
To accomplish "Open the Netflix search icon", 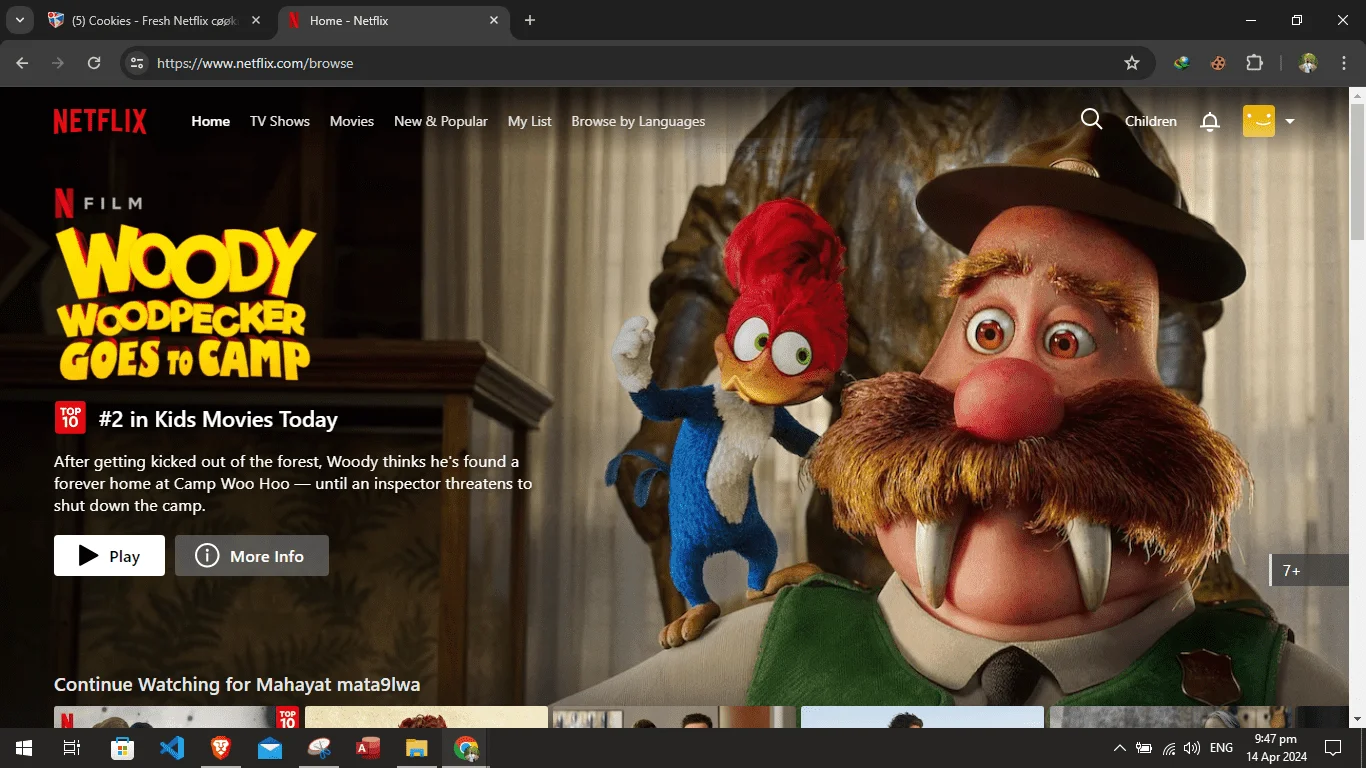I will (1091, 120).
